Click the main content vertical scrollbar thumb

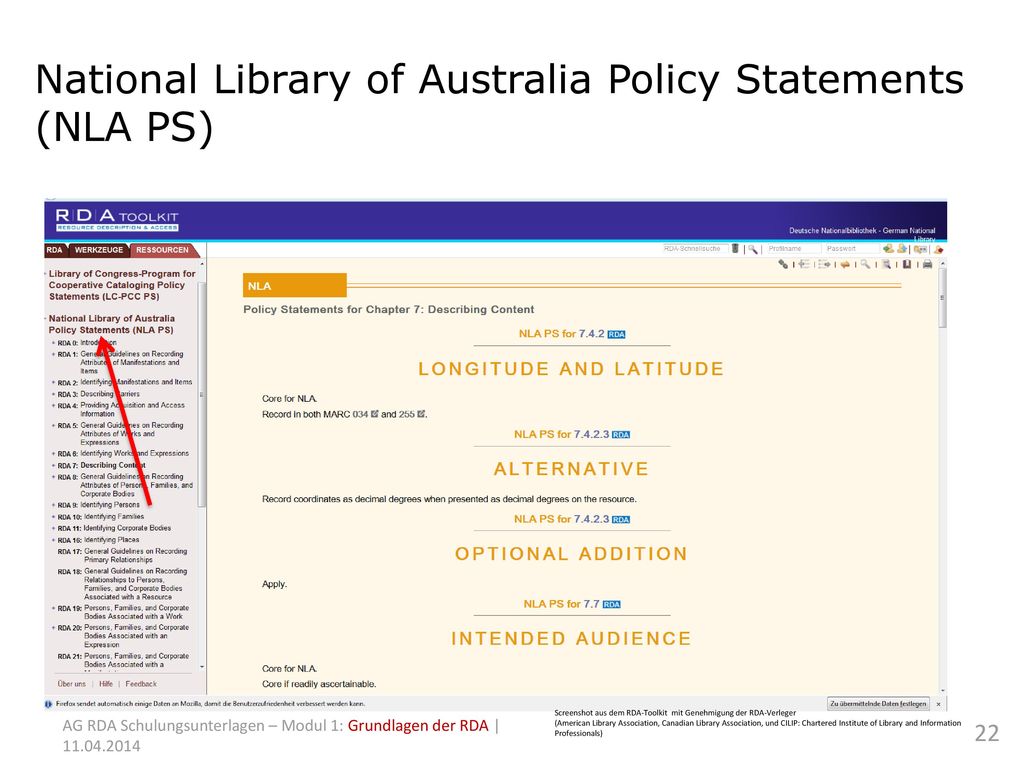pos(942,297)
